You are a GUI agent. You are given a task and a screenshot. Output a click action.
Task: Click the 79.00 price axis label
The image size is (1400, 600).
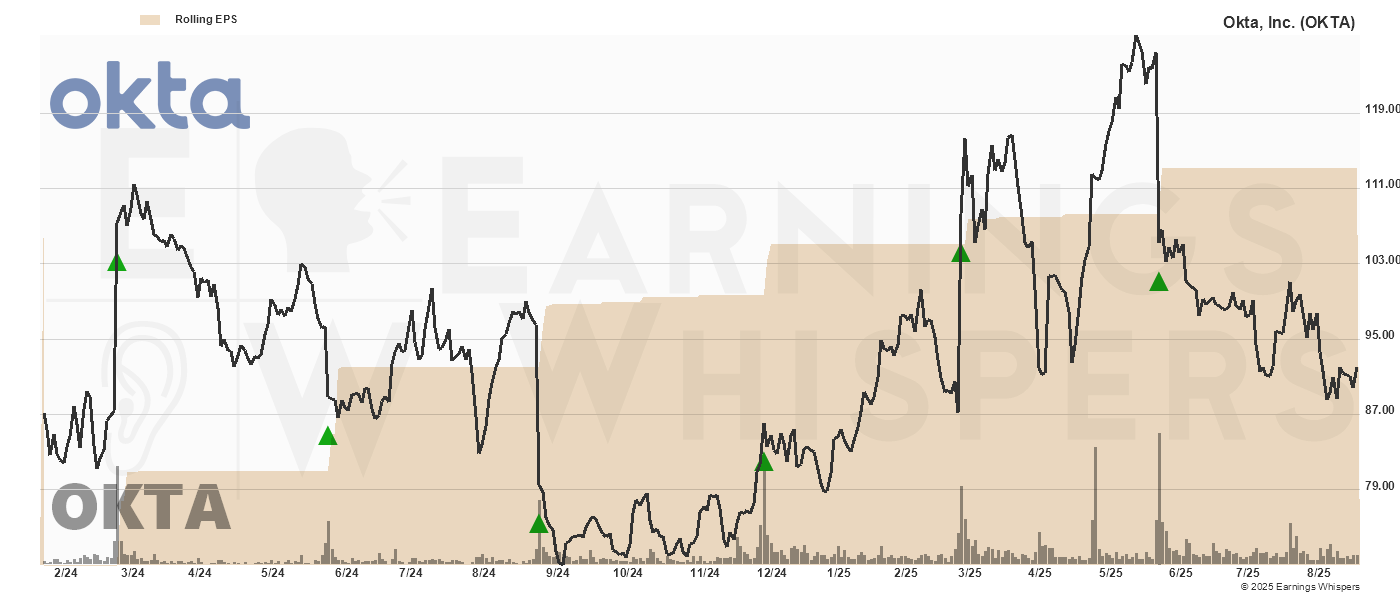pos(1379,486)
